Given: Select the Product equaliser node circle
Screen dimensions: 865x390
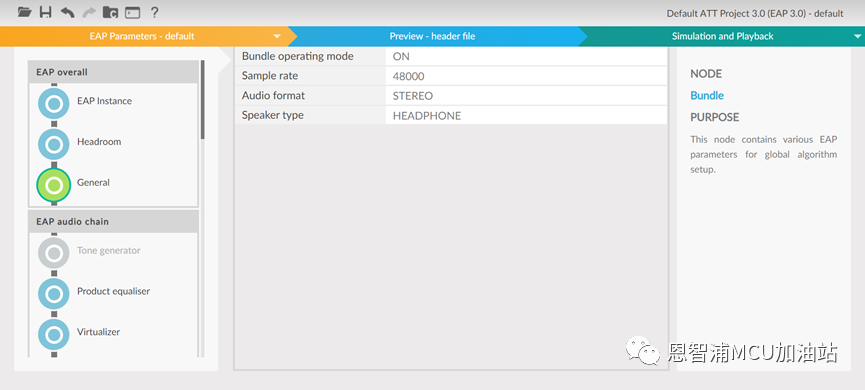Looking at the screenshot, I should tap(54, 293).
